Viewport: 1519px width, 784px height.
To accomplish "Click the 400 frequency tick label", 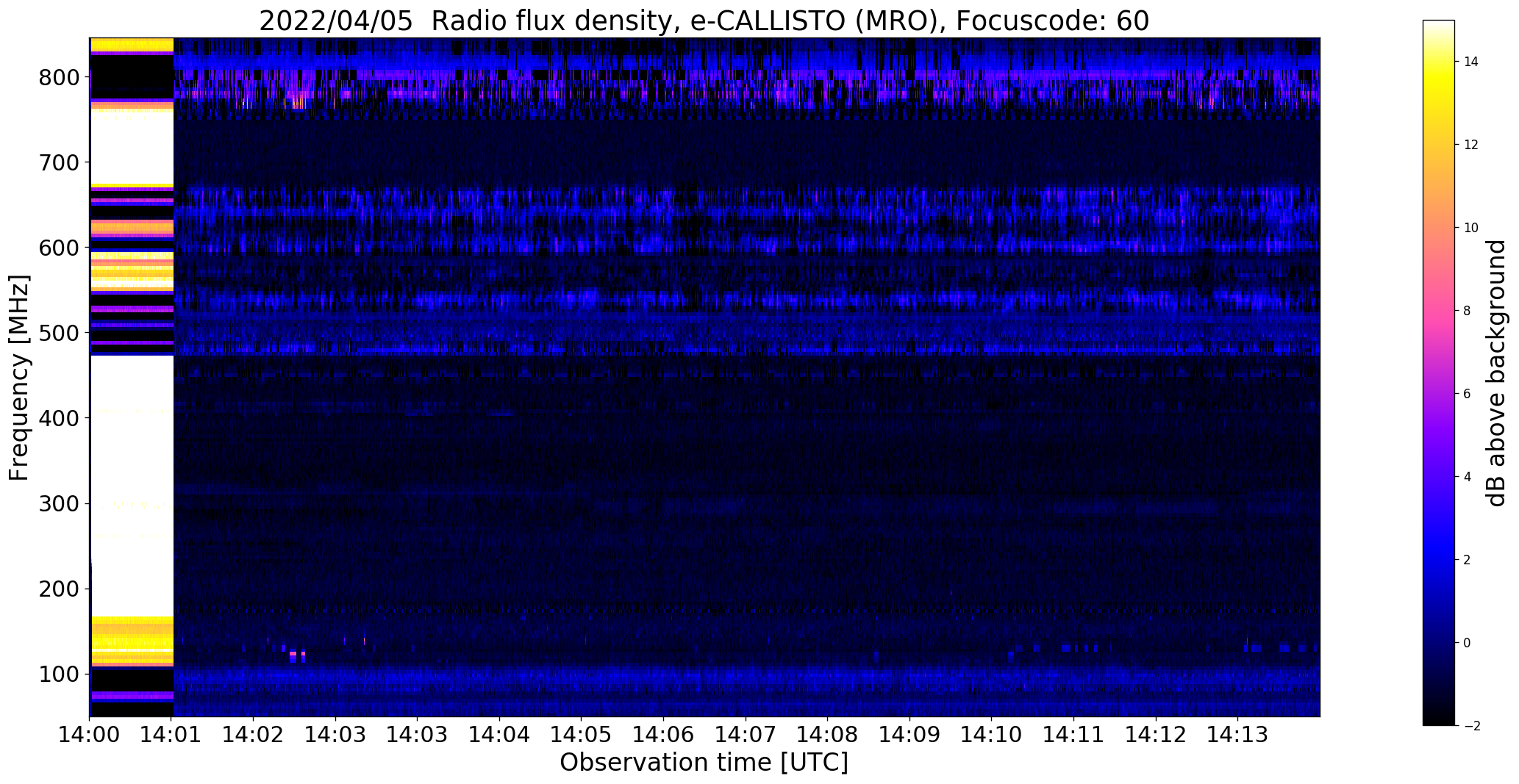I will click(x=60, y=418).
